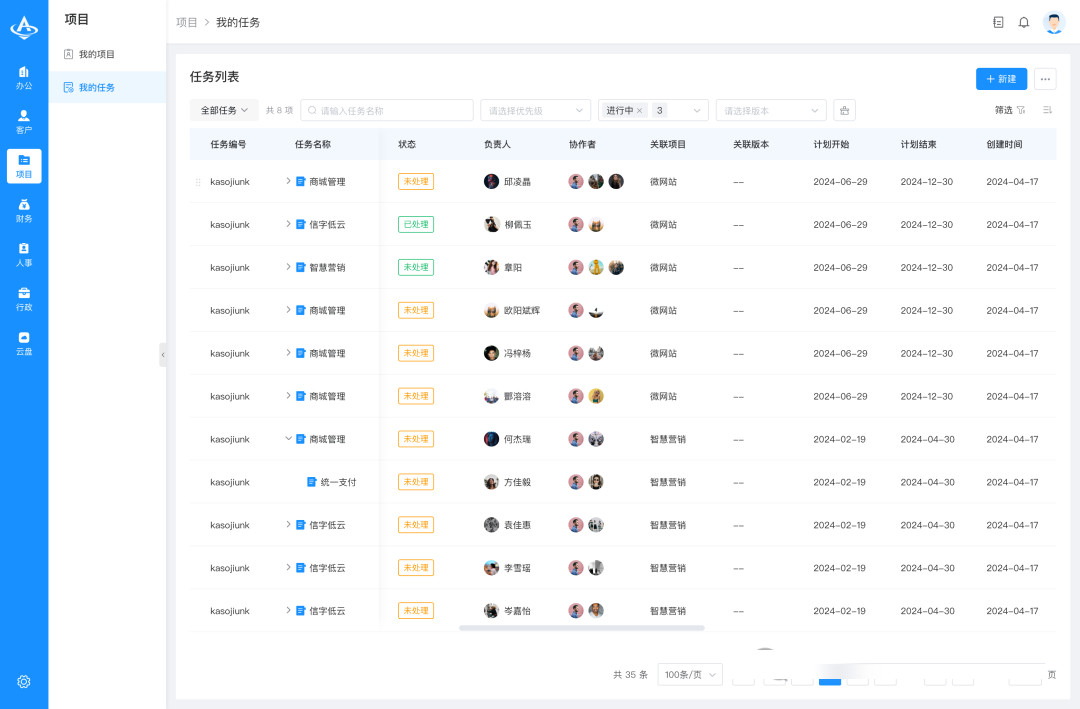Click the user avatar in top bar
This screenshot has height=709, width=1080.
click(x=1054, y=22)
